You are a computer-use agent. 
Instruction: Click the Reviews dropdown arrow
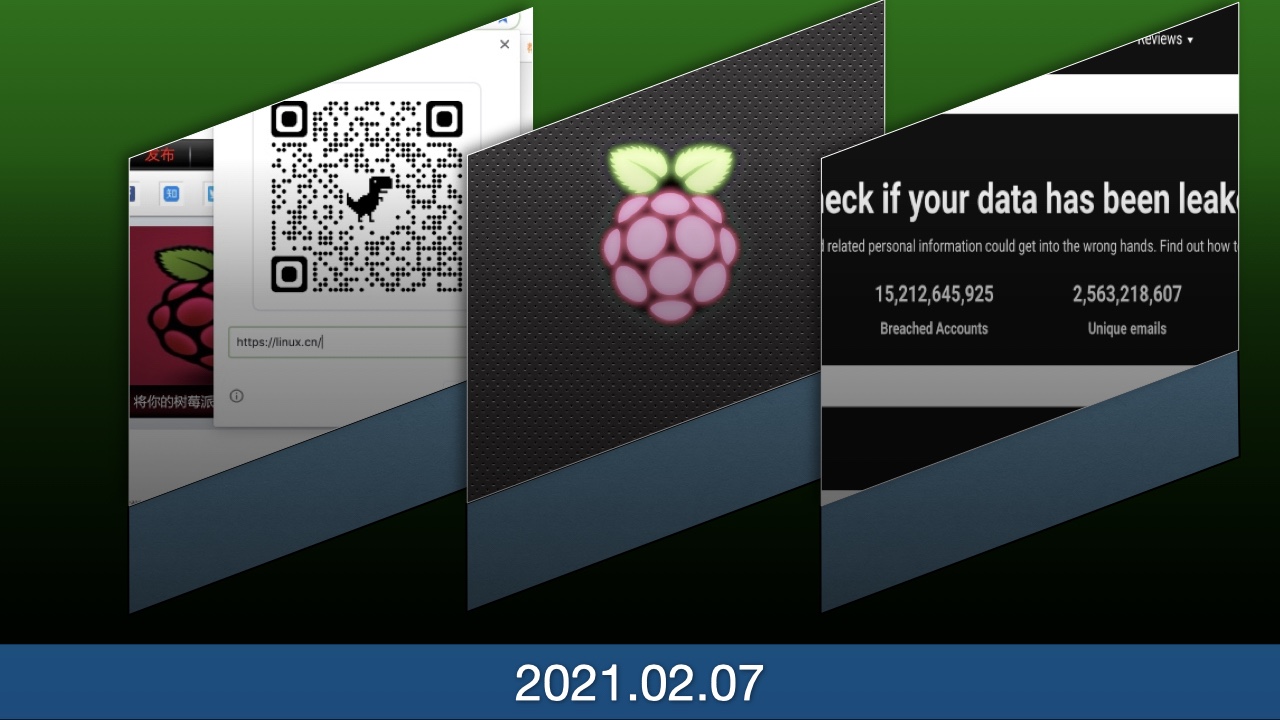[1190, 40]
